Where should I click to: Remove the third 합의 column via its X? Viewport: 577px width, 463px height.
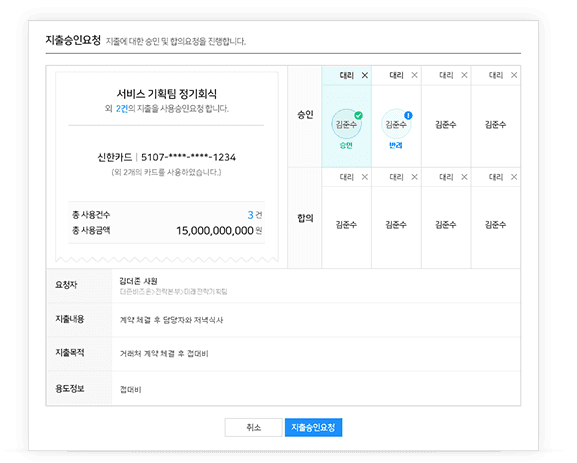(x=464, y=177)
